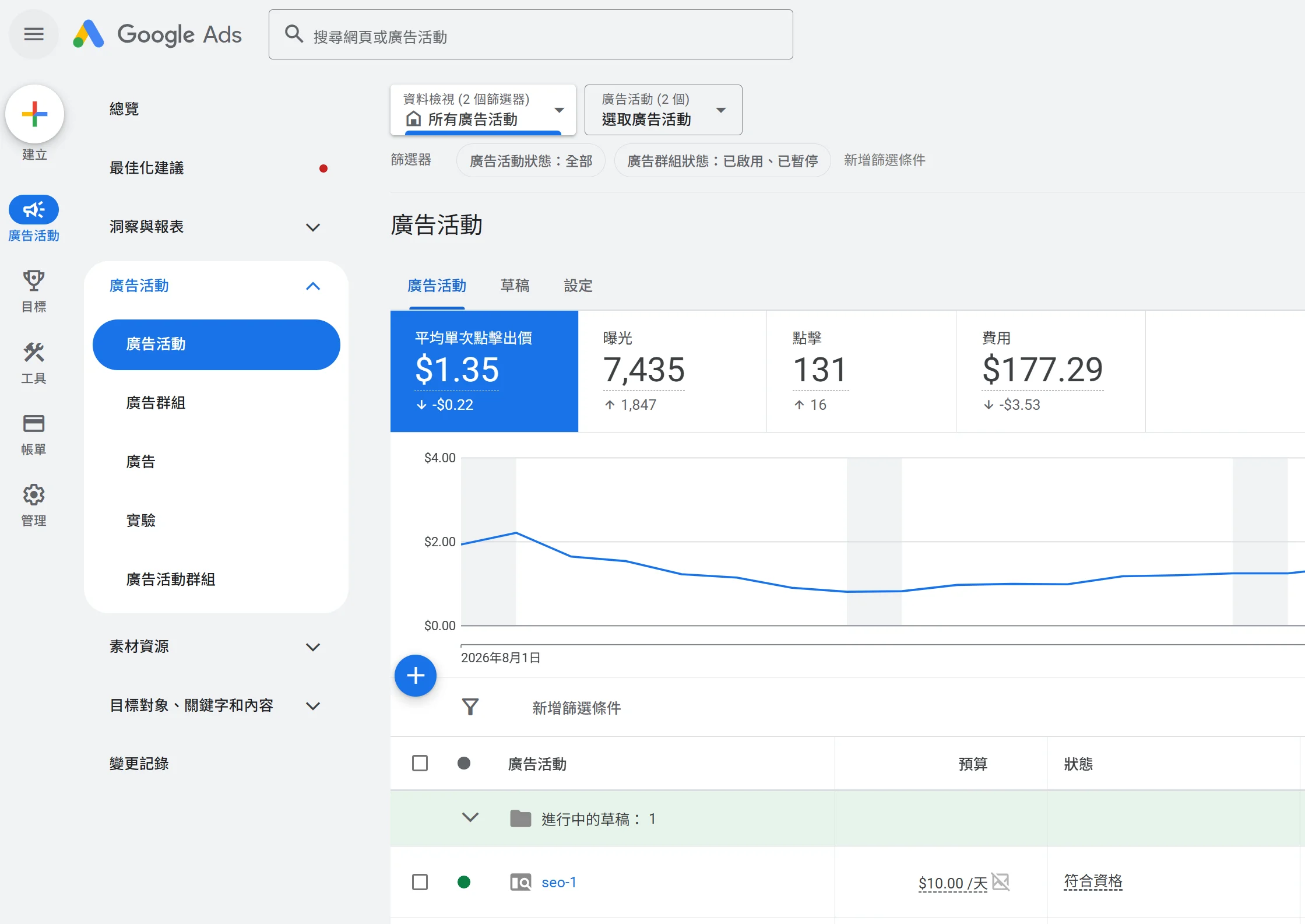Select 廣告活動 highlighted sidebar item
The height and width of the screenshot is (924, 1305).
pos(216,344)
